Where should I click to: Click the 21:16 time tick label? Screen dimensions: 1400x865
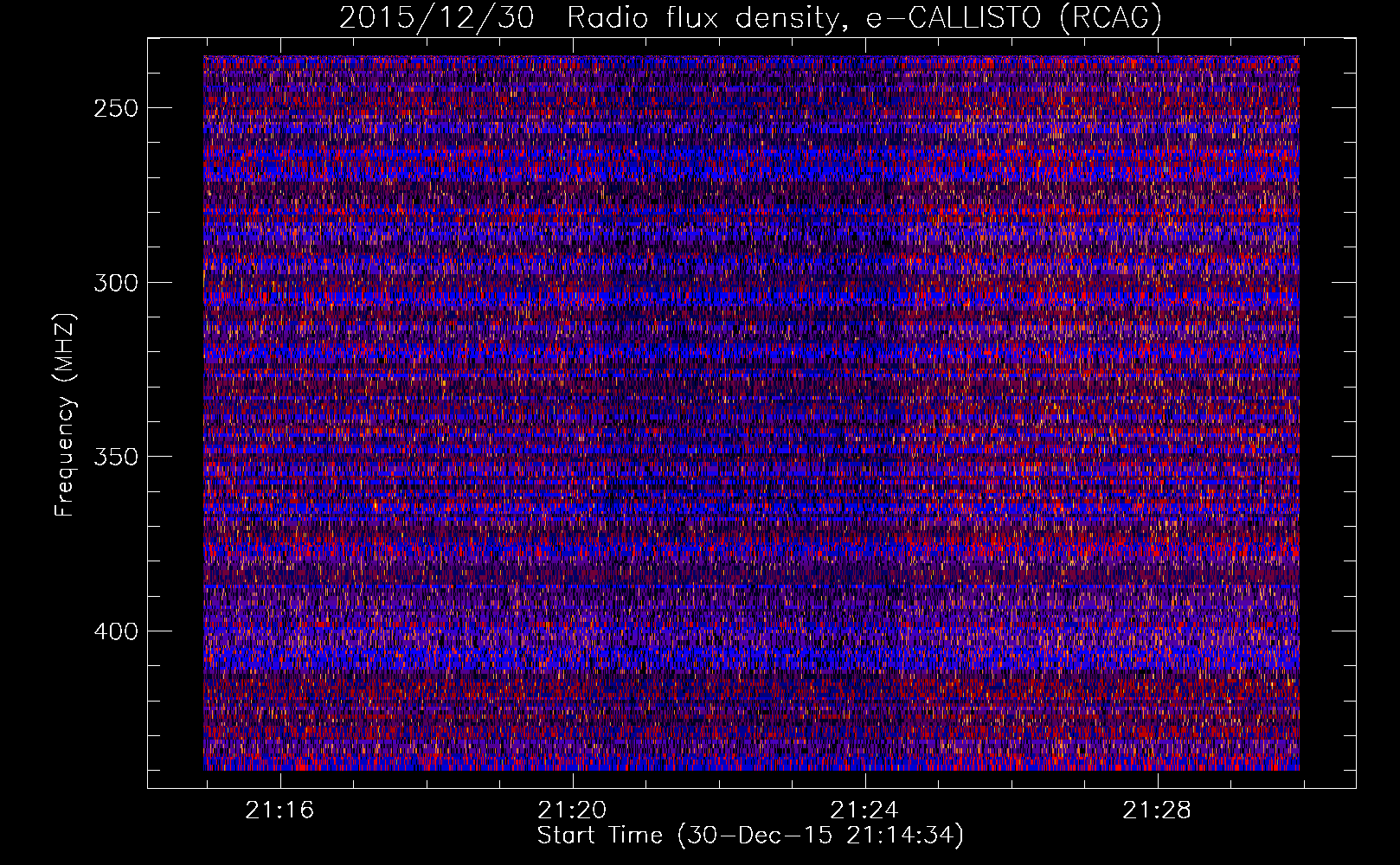click(x=279, y=811)
